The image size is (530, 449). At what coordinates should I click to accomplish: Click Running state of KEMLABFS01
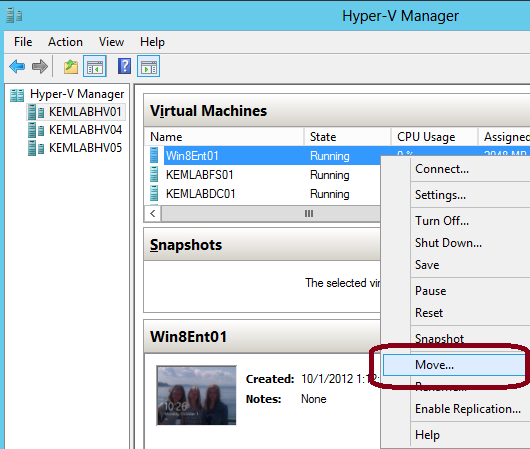[330, 175]
